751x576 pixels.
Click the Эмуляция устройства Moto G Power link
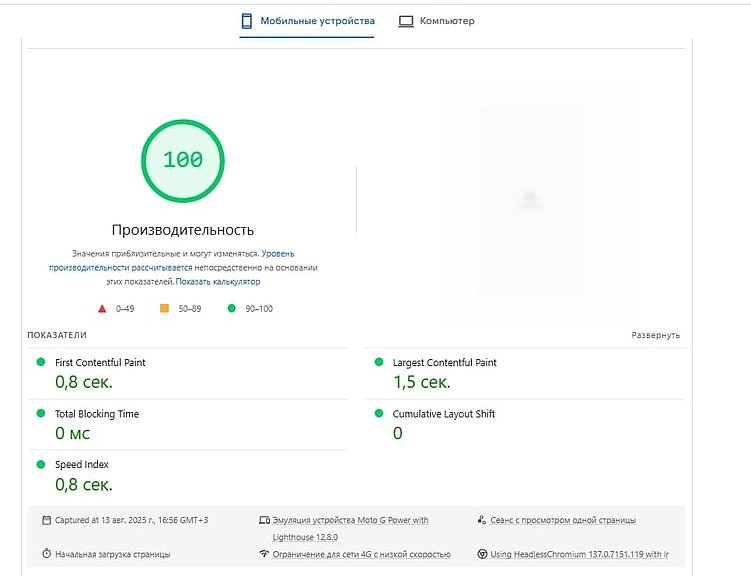click(350, 520)
